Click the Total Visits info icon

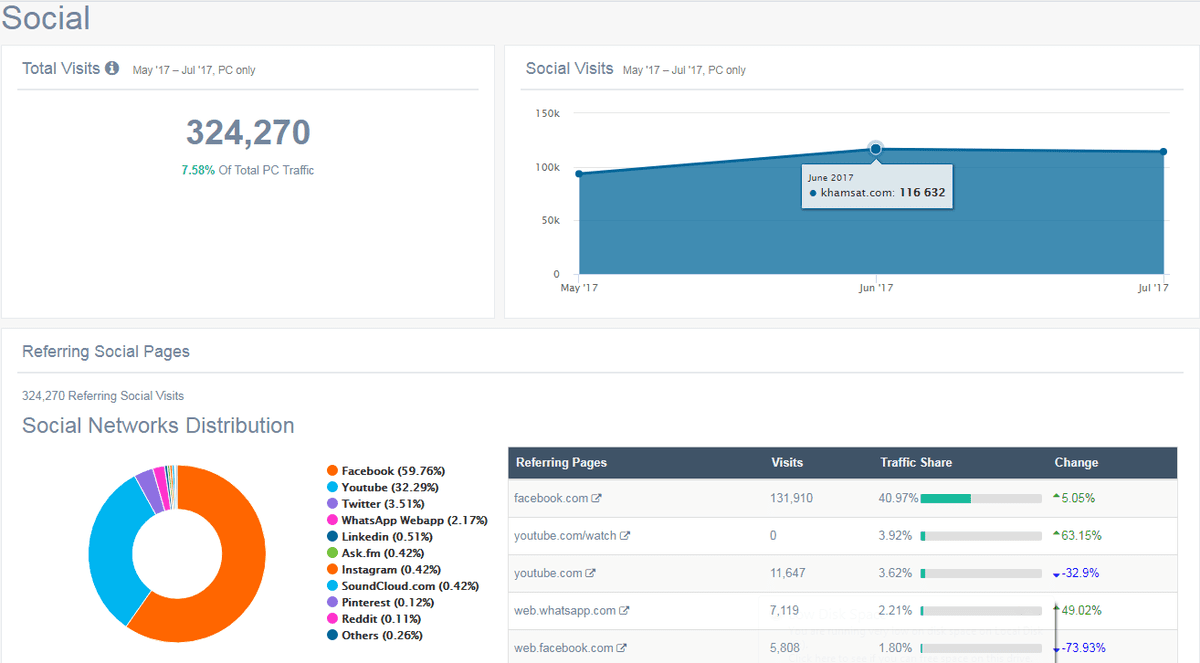tap(112, 69)
